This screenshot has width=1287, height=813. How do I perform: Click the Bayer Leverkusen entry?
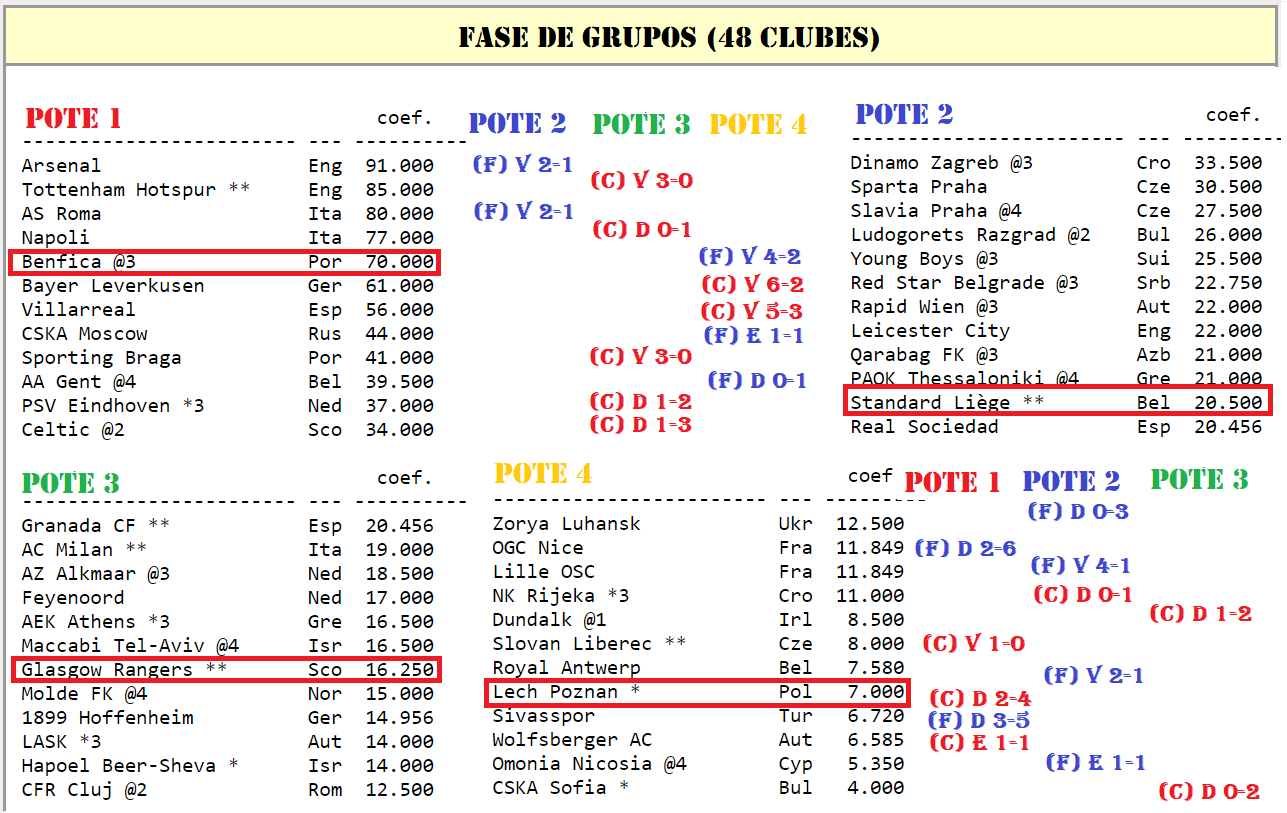click(112, 286)
